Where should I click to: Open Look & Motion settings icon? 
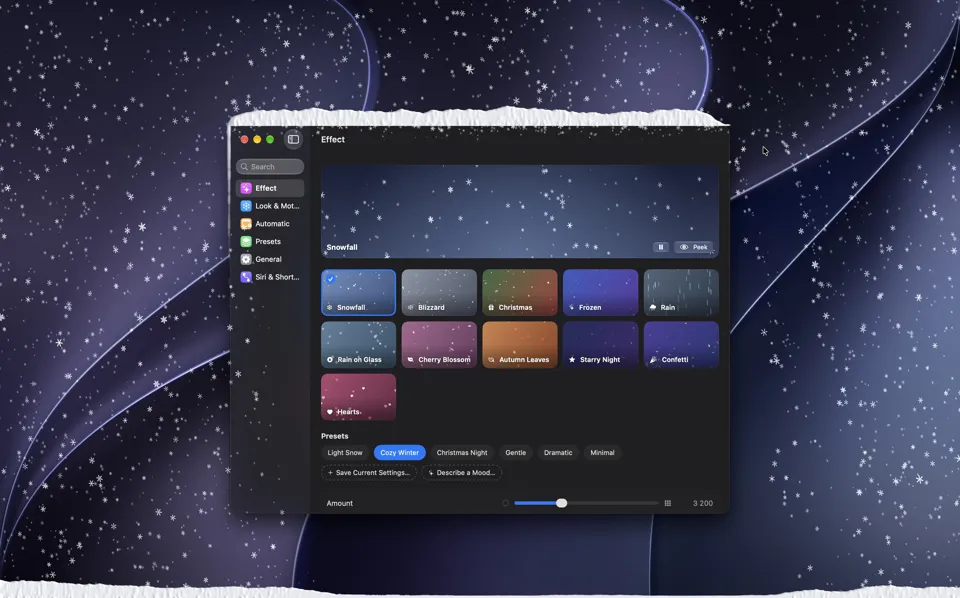point(246,206)
